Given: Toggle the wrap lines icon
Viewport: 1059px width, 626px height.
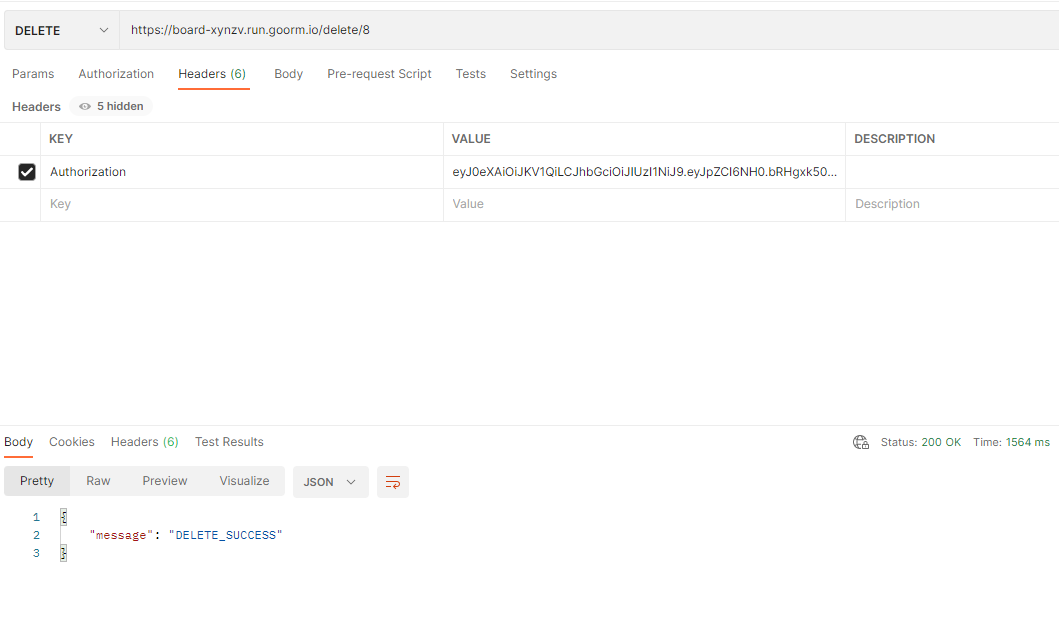Looking at the screenshot, I should point(393,482).
